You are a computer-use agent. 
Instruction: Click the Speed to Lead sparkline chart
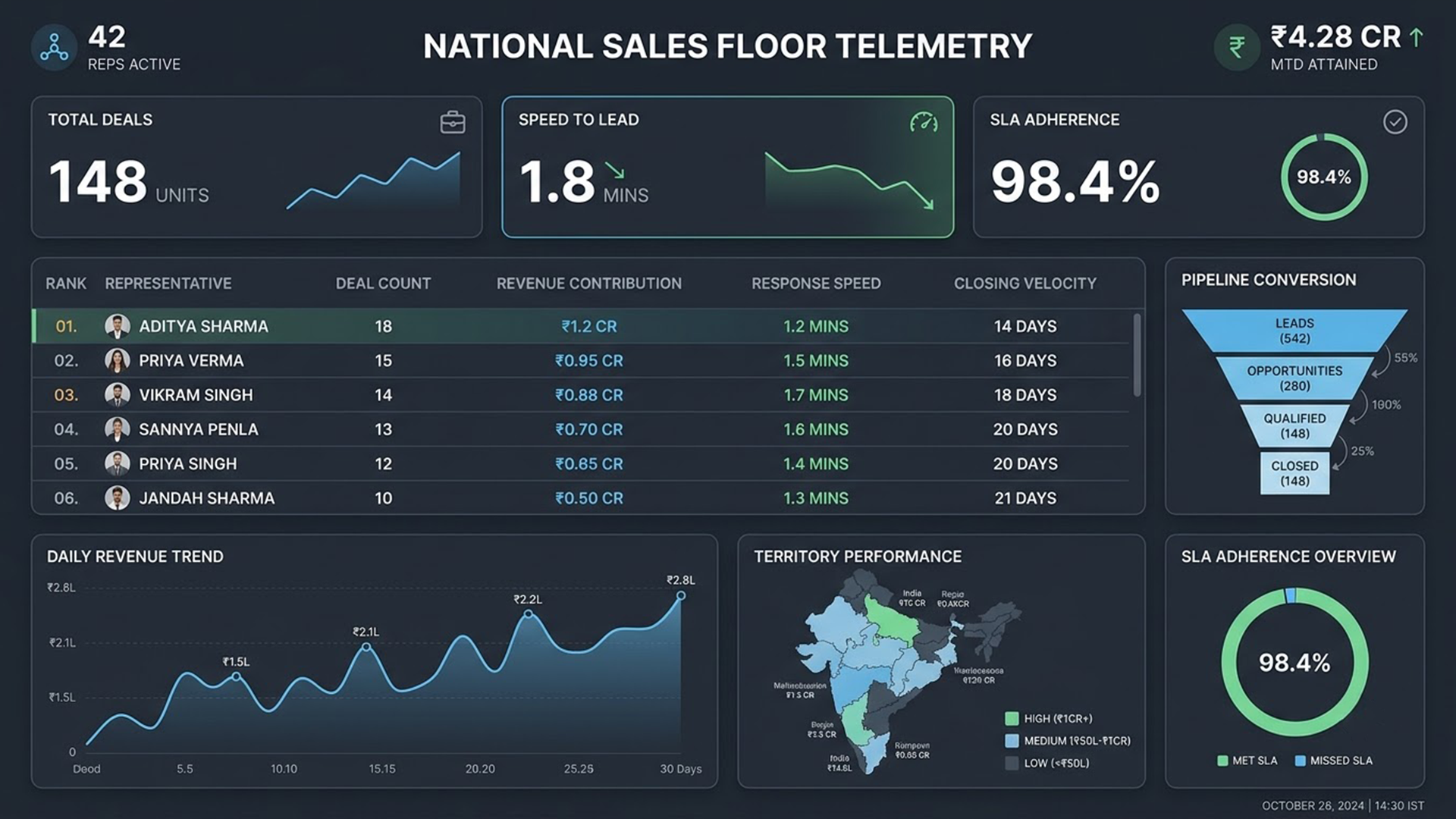(x=849, y=180)
